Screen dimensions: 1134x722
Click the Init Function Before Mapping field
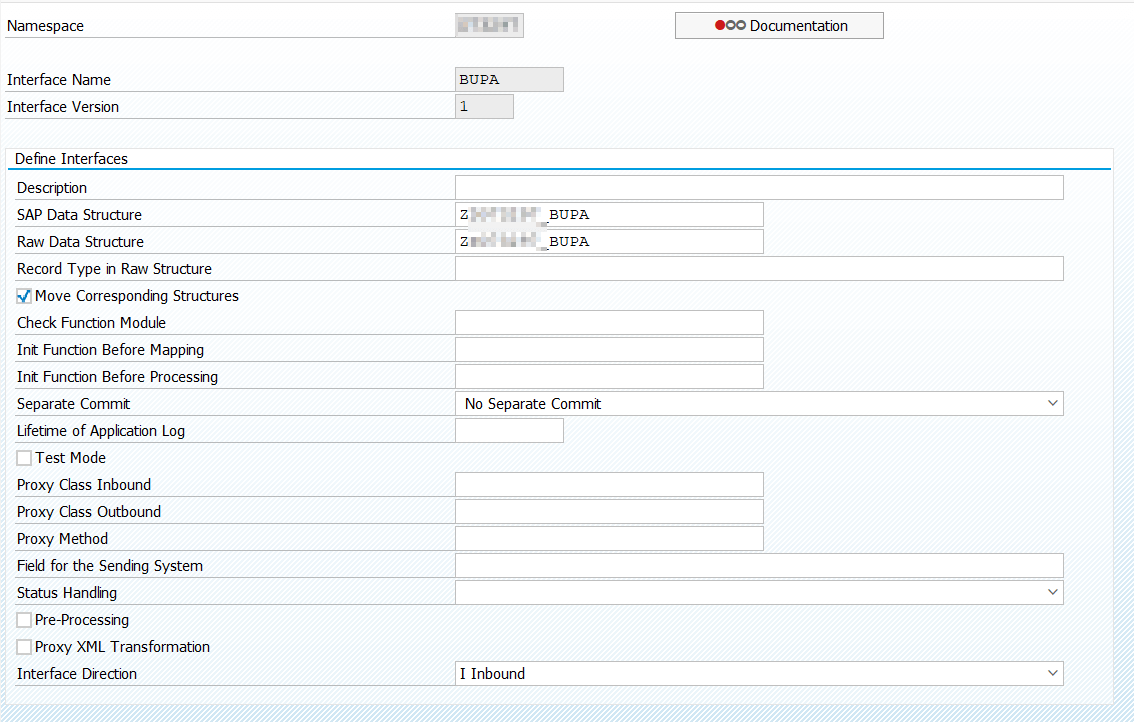pyautogui.click(x=609, y=349)
